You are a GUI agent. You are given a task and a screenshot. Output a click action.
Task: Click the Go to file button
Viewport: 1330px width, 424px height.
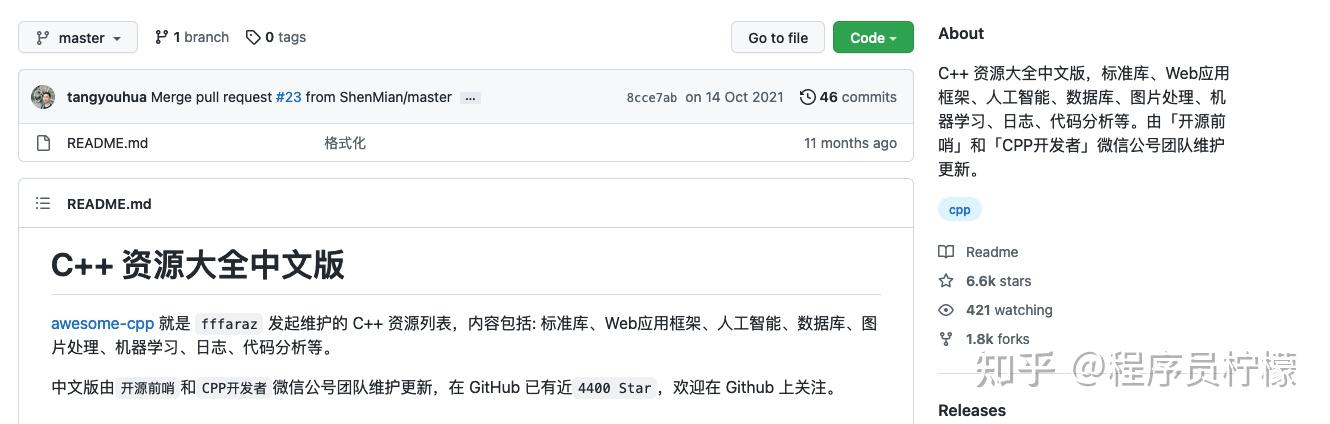[777, 38]
